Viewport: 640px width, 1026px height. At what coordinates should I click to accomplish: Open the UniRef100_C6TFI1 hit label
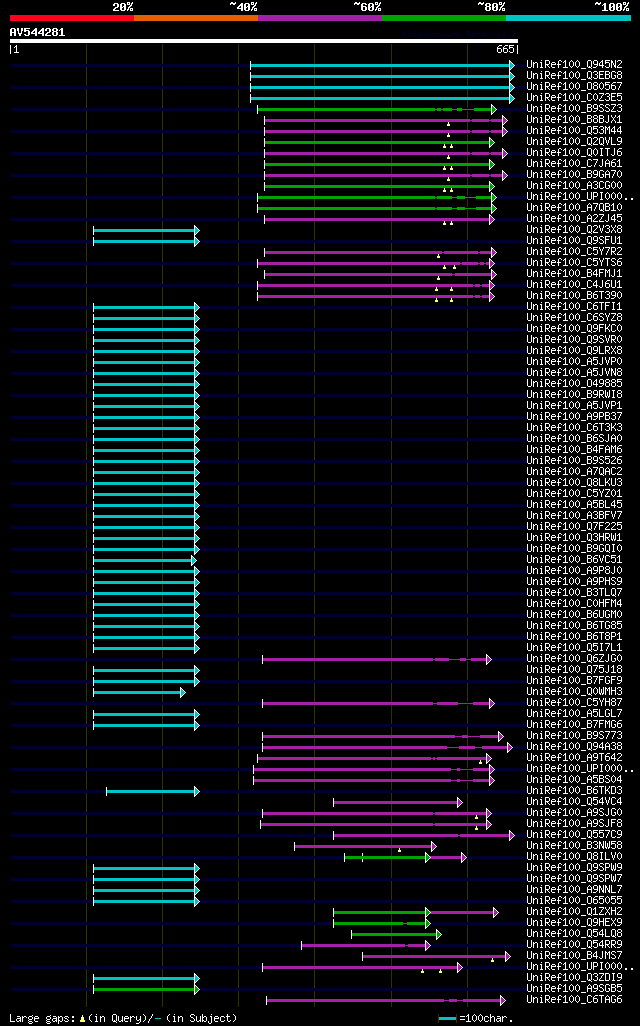tap(575, 306)
